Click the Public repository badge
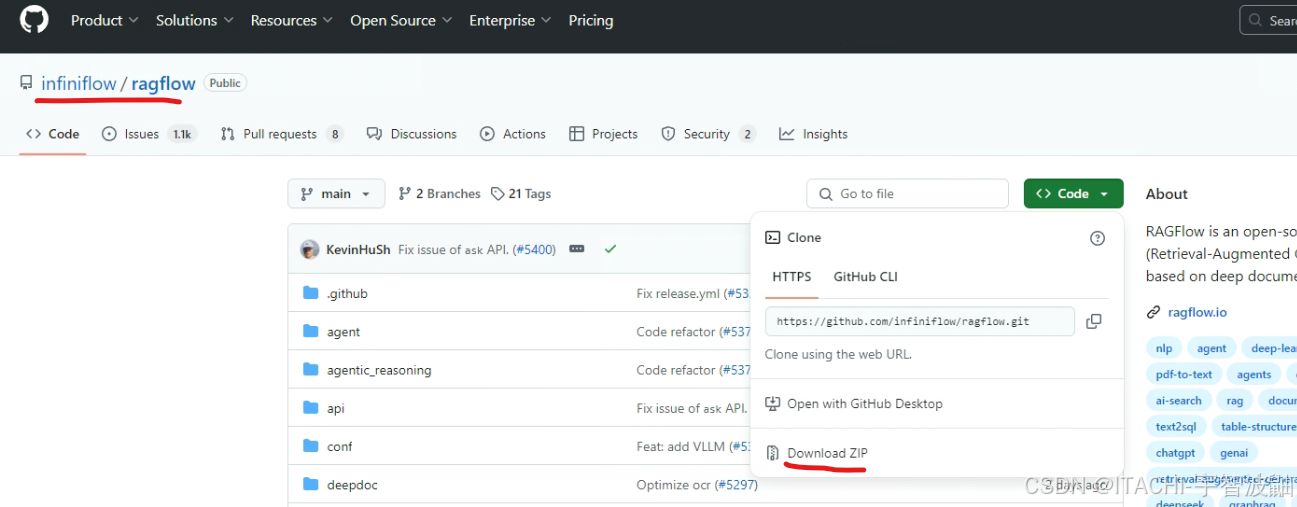Viewport: 1297px width, 507px height. (225, 83)
